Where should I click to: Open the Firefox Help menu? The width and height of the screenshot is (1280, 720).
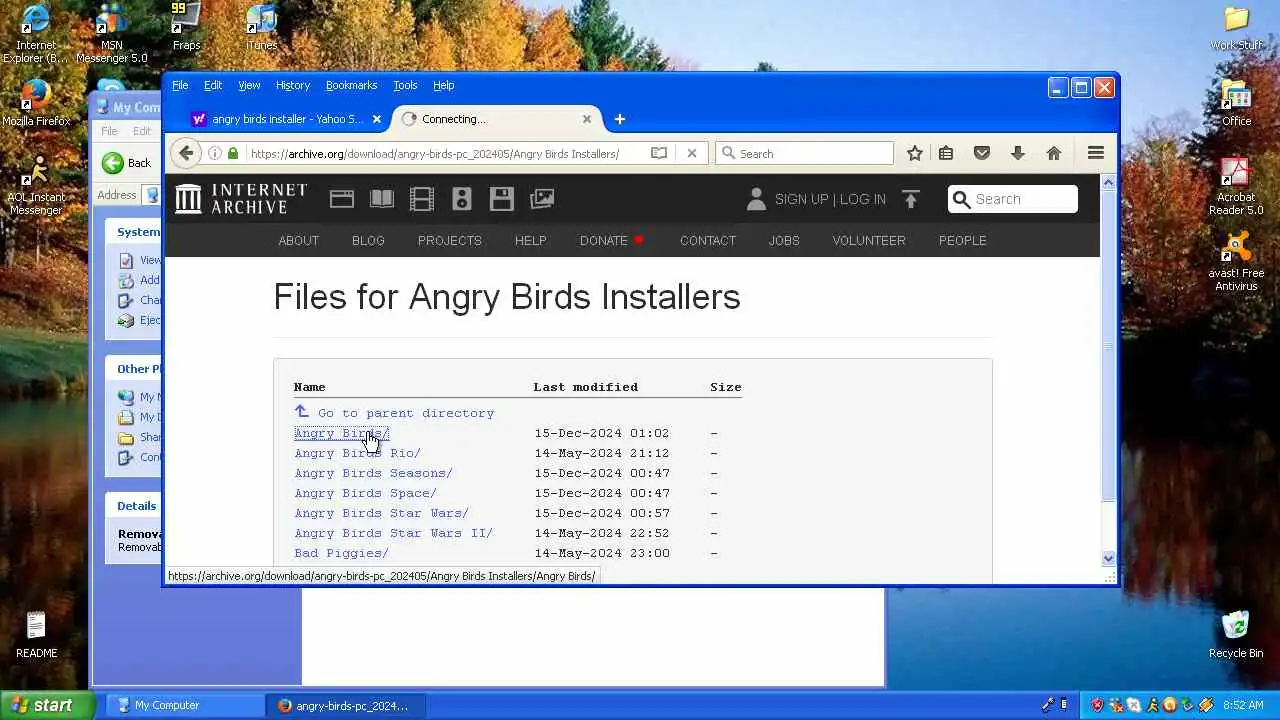point(443,85)
